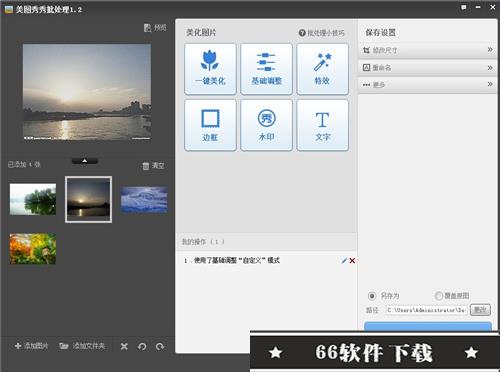
Task: Select the lake with trees thumbnail
Action: click(33, 199)
